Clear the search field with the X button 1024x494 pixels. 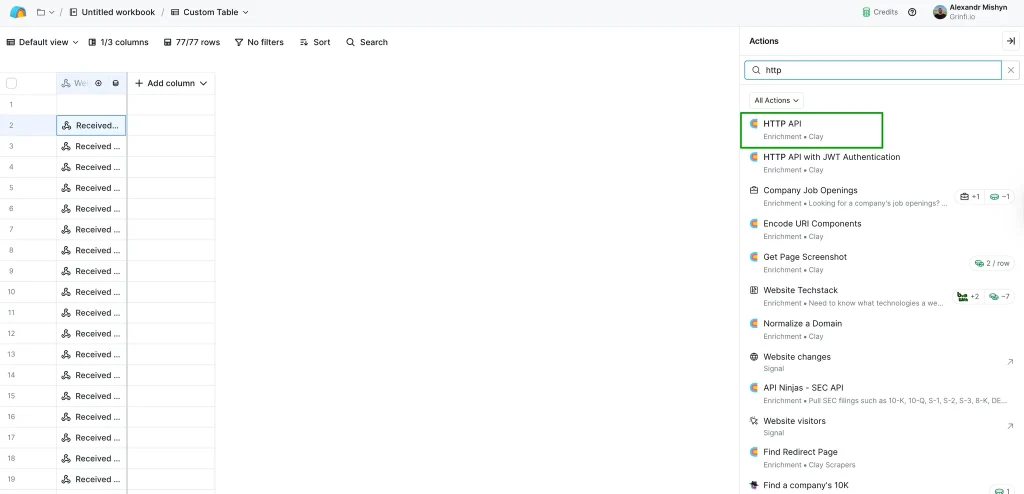[x=1011, y=70]
